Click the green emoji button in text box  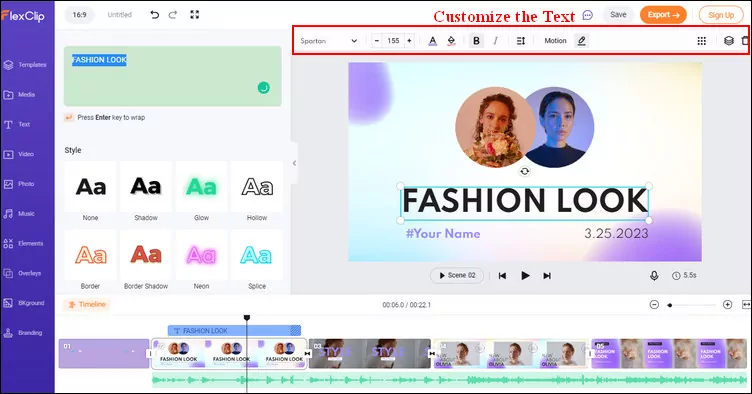click(x=263, y=88)
